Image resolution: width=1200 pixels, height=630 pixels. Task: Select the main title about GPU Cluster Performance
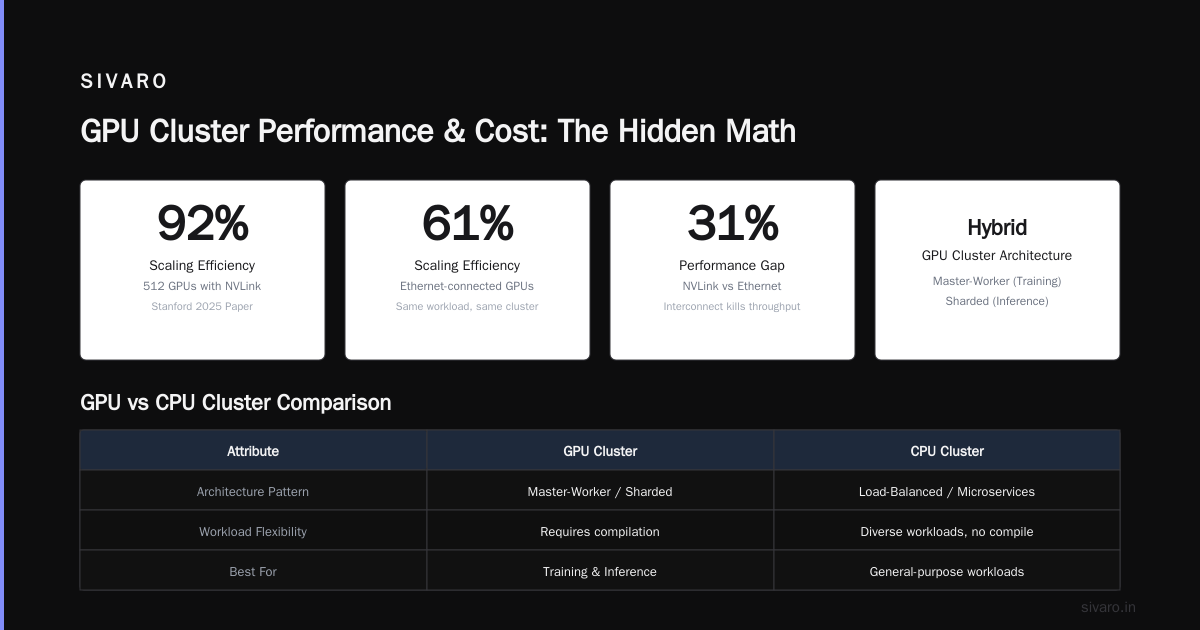tap(438, 131)
